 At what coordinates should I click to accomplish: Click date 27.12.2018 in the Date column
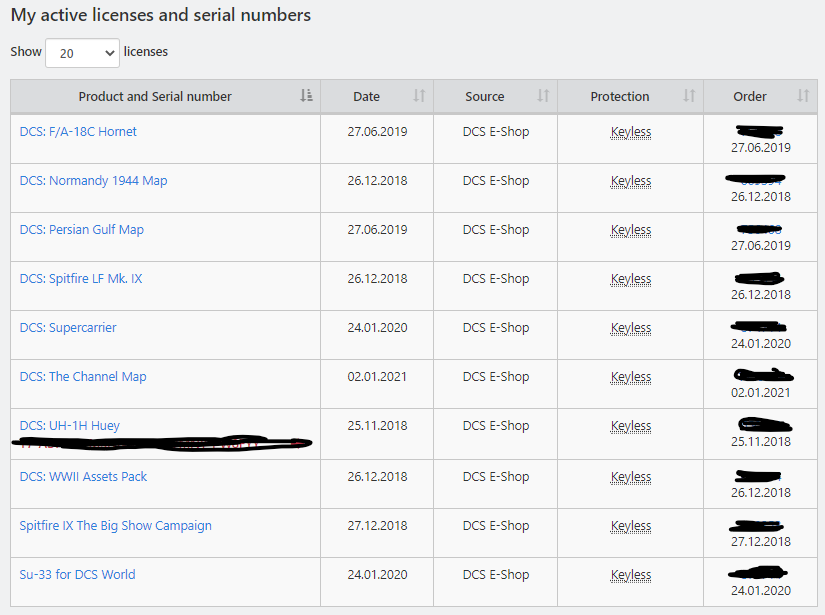pos(377,526)
